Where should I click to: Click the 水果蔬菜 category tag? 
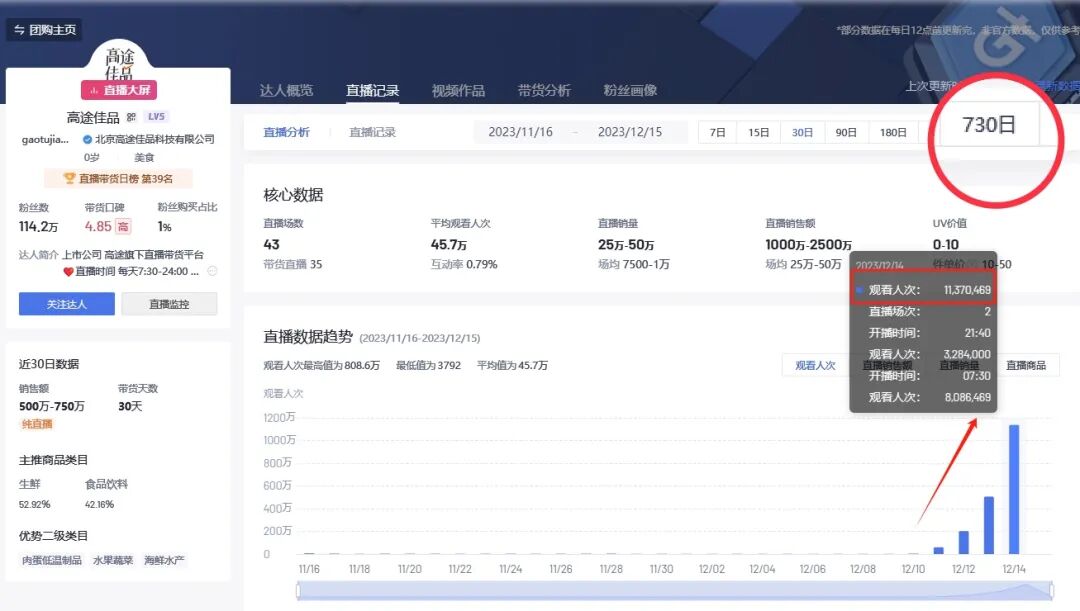pyautogui.click(x=113, y=560)
